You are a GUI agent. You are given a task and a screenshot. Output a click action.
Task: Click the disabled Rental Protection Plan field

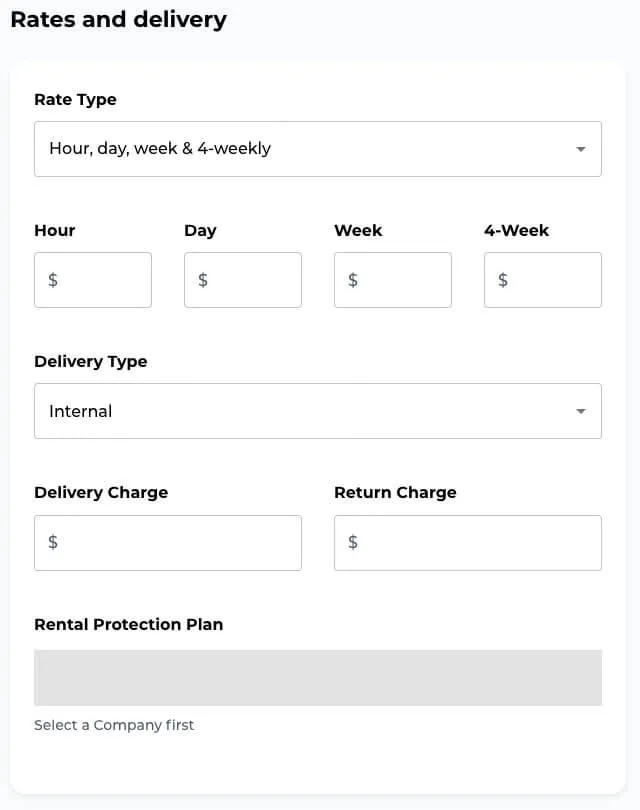(318, 677)
